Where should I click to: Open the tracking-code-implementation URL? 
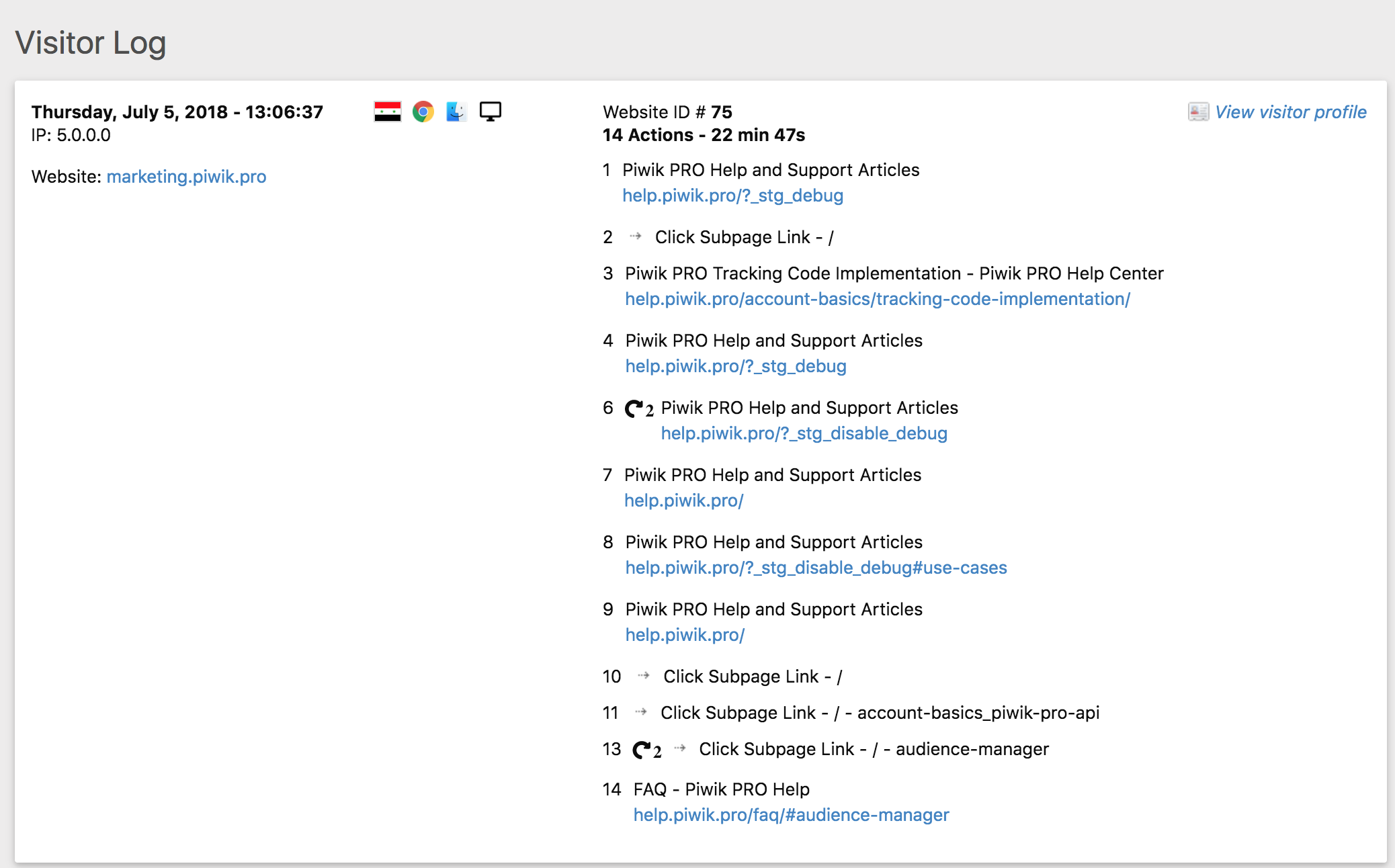pos(878,299)
